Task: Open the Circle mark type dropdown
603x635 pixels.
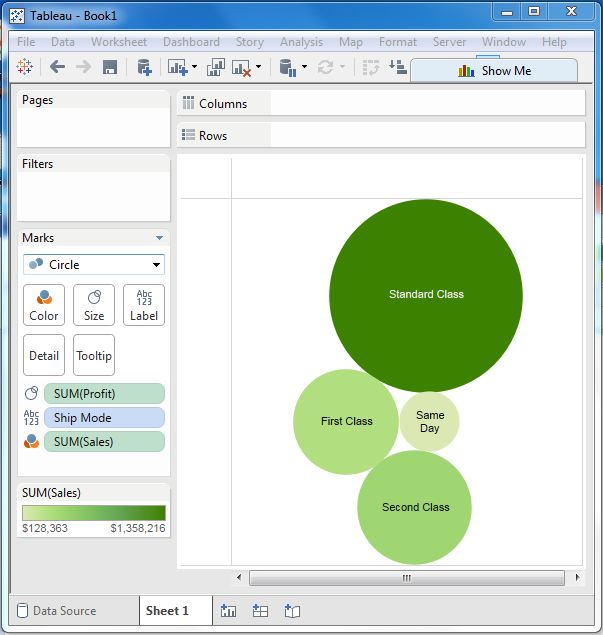Action: tap(94, 265)
